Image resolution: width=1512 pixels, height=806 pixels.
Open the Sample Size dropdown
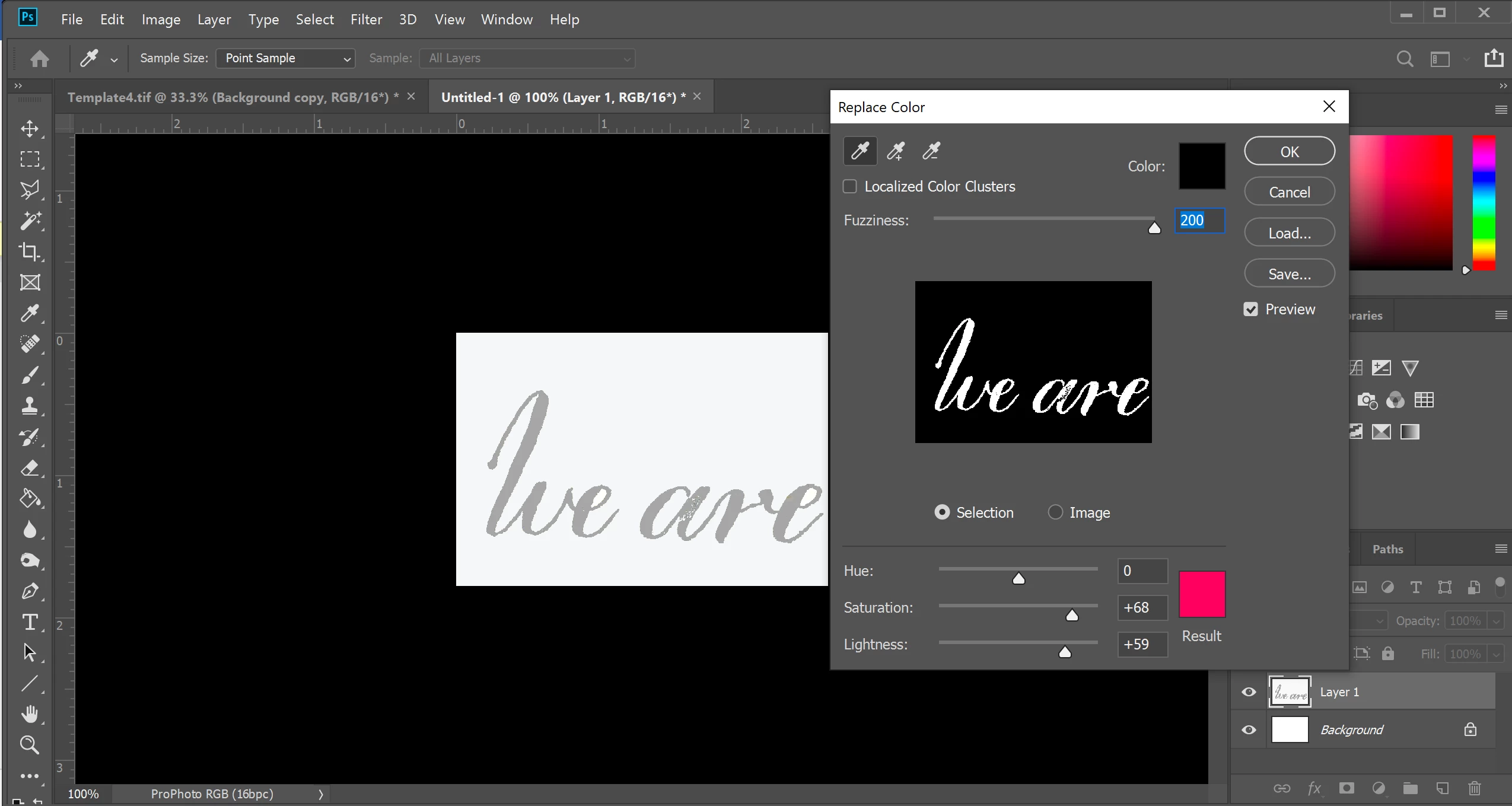(285, 58)
